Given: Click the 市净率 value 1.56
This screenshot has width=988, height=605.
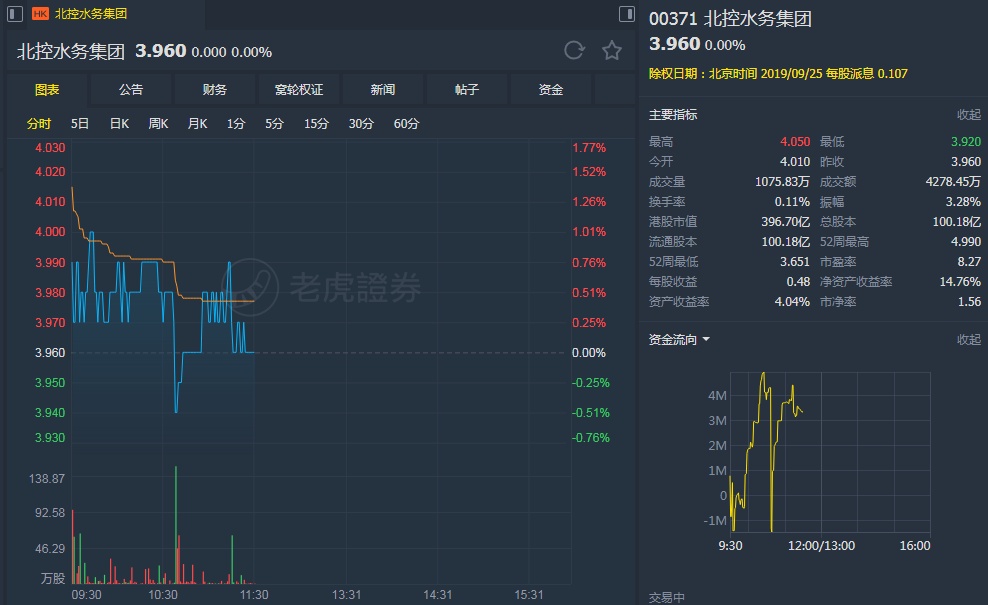Looking at the screenshot, I should click(969, 302).
